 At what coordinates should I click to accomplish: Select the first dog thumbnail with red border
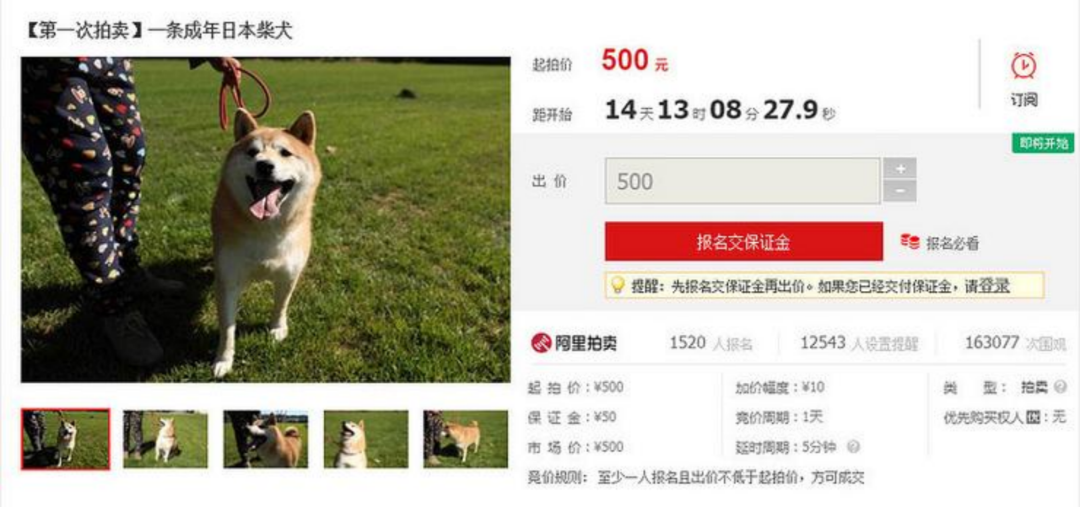(65, 439)
